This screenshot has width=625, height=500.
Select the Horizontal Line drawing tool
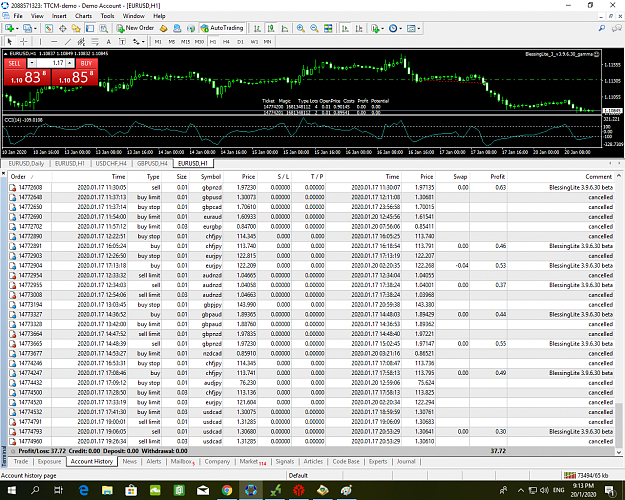pyautogui.click(x=54, y=41)
